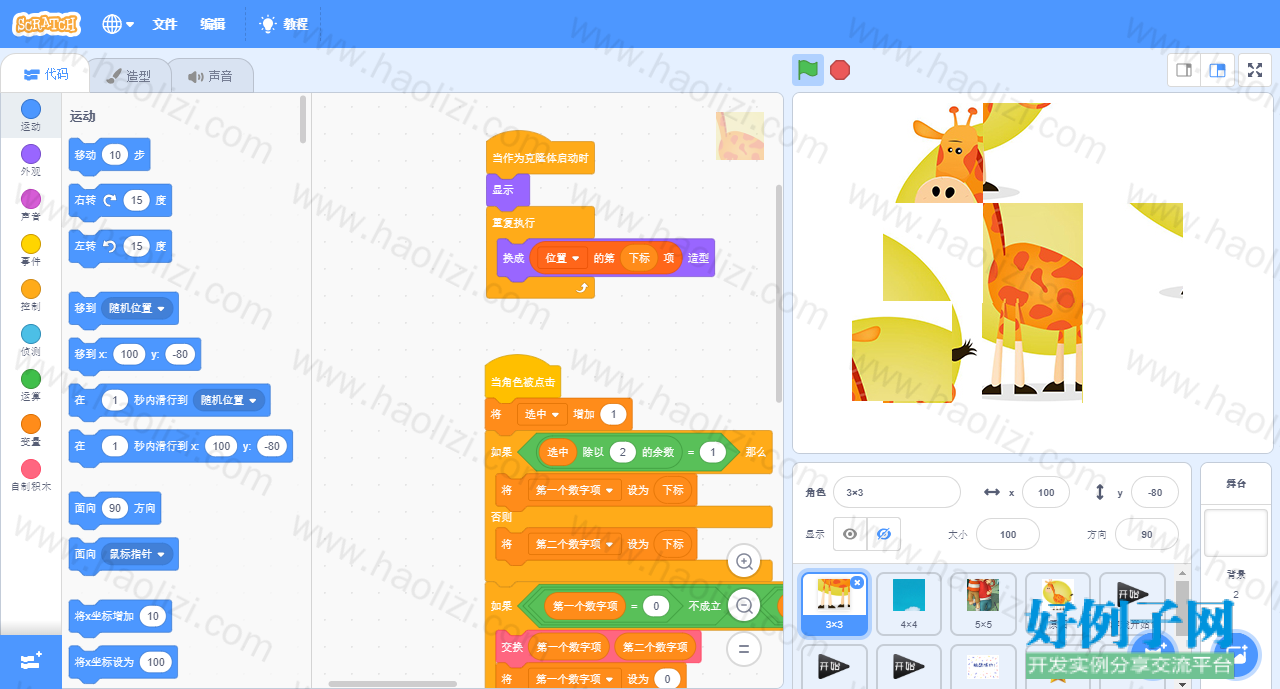This screenshot has height=689, width=1280.
Task: Select the 变量 block category
Action: [31, 431]
